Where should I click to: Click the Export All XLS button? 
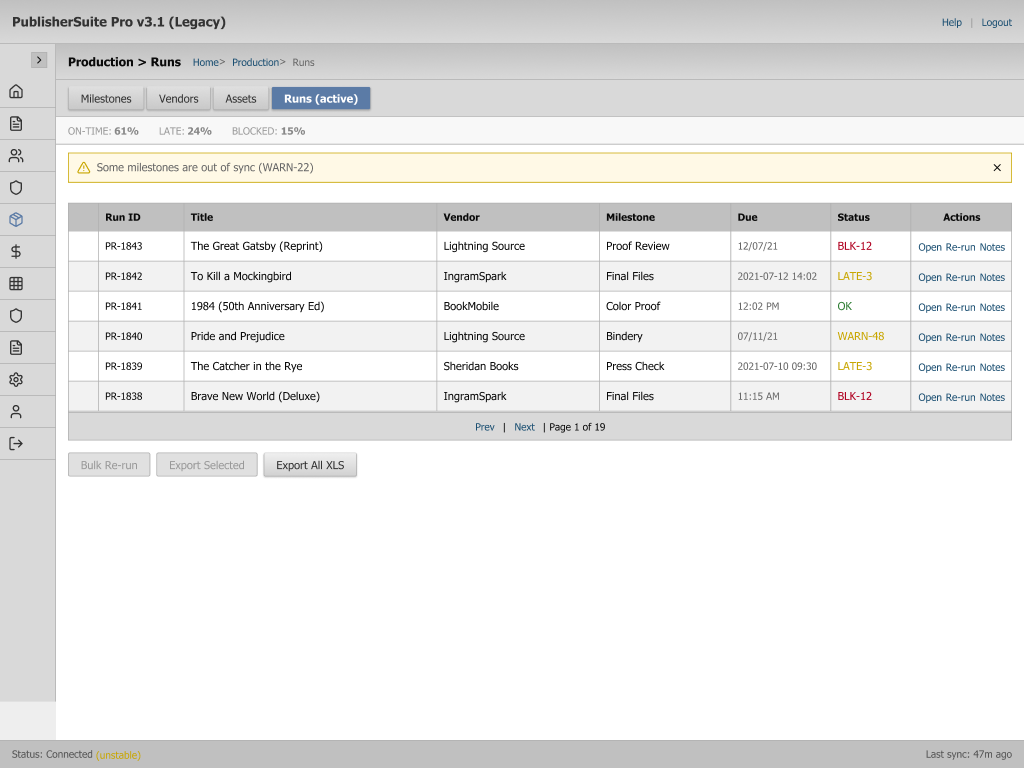click(x=310, y=465)
